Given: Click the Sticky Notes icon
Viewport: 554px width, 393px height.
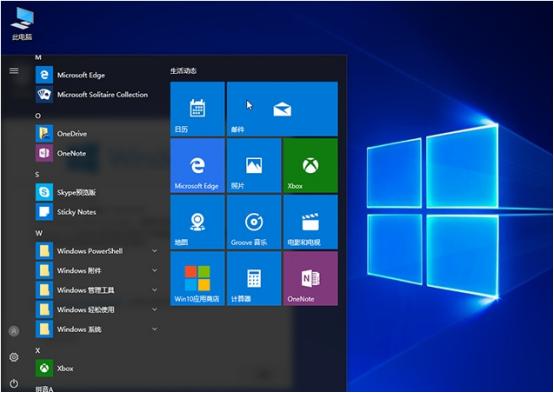Looking at the screenshot, I should point(44,212).
